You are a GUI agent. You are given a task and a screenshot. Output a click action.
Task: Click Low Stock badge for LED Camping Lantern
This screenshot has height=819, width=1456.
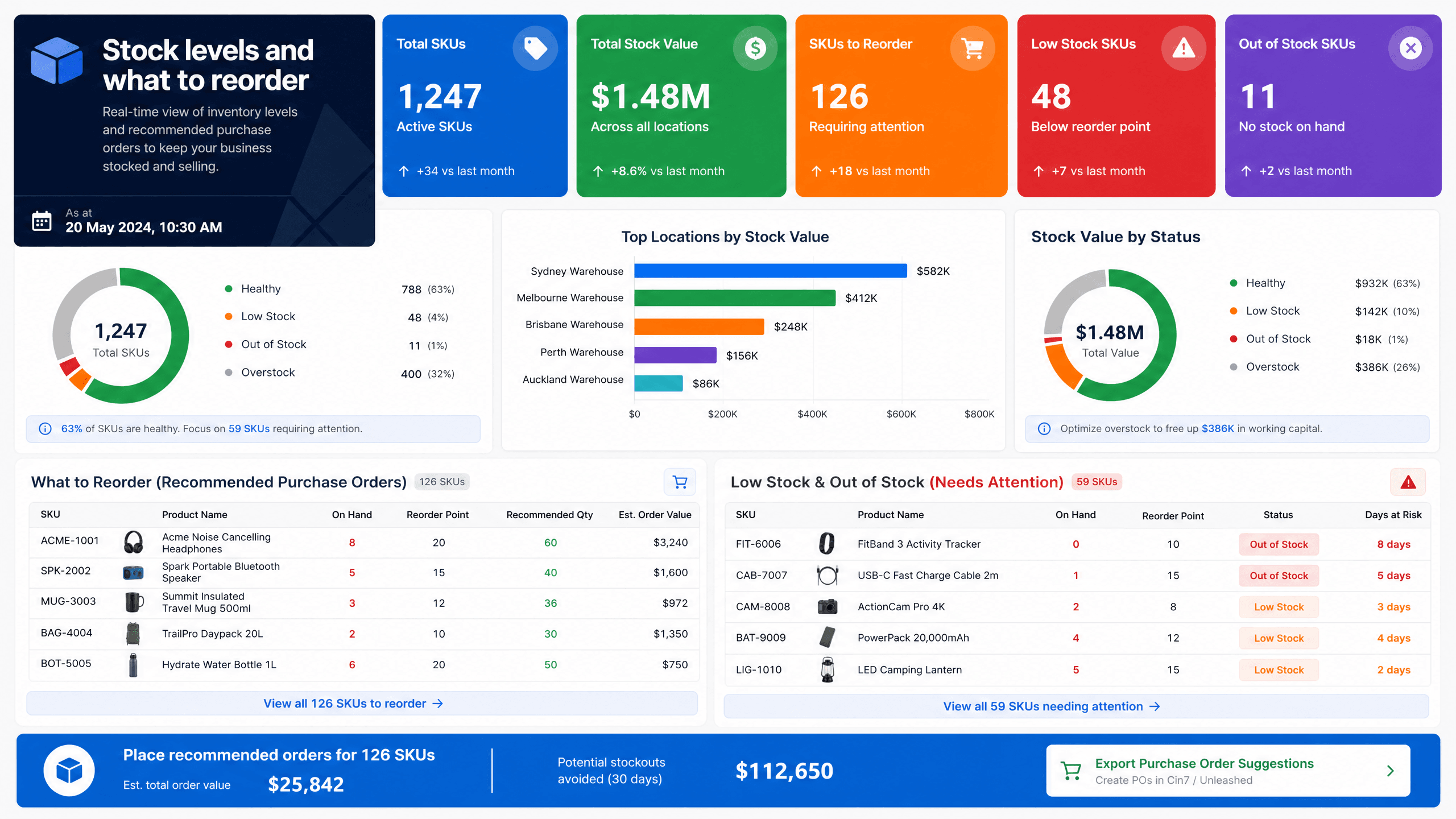point(1279,670)
